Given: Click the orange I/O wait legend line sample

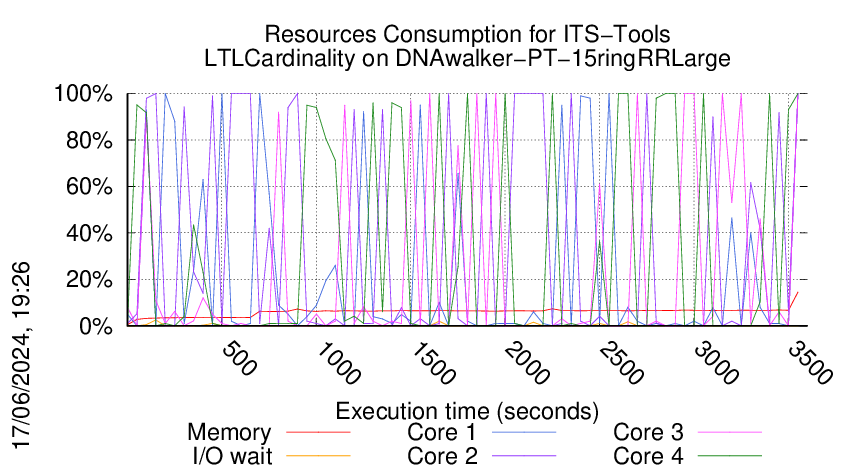Looking at the screenshot, I should [x=318, y=456].
